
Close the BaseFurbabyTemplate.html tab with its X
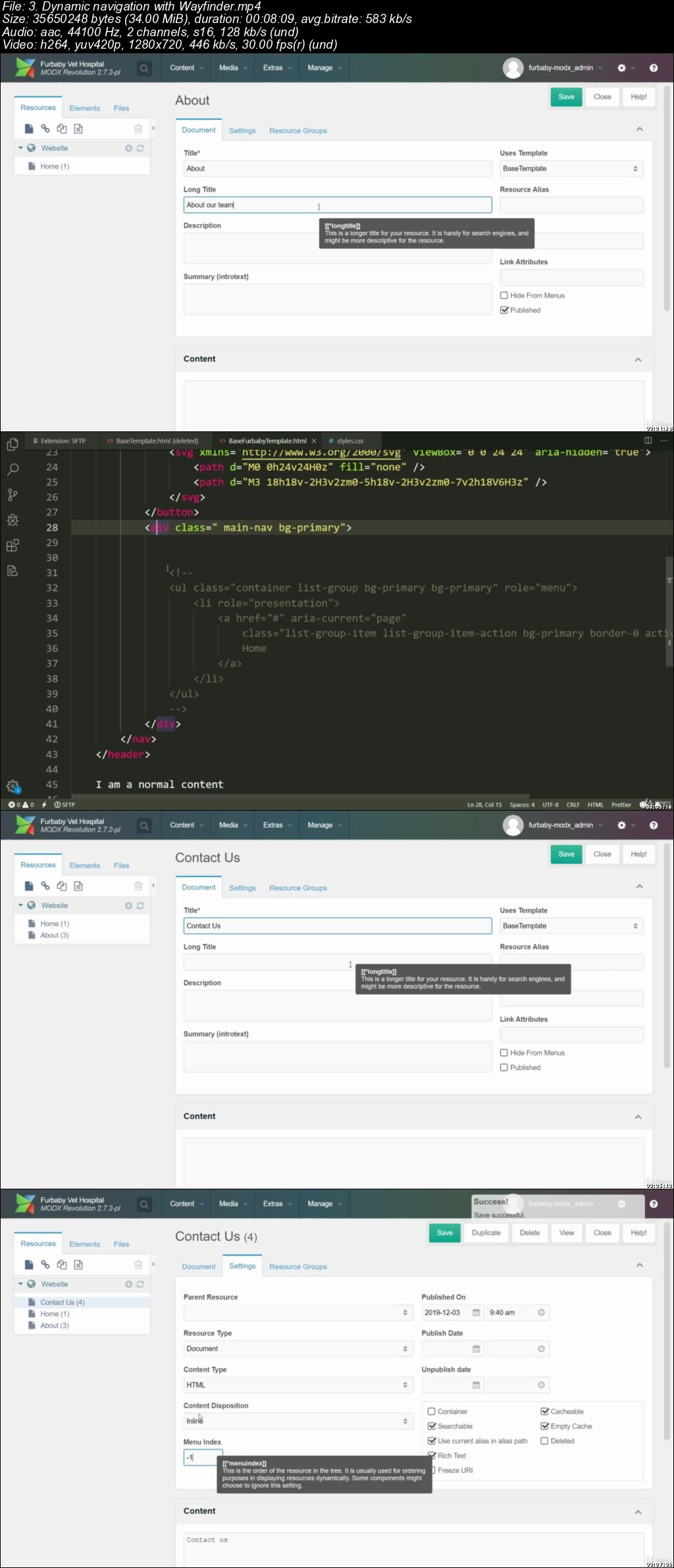pyautogui.click(x=314, y=441)
